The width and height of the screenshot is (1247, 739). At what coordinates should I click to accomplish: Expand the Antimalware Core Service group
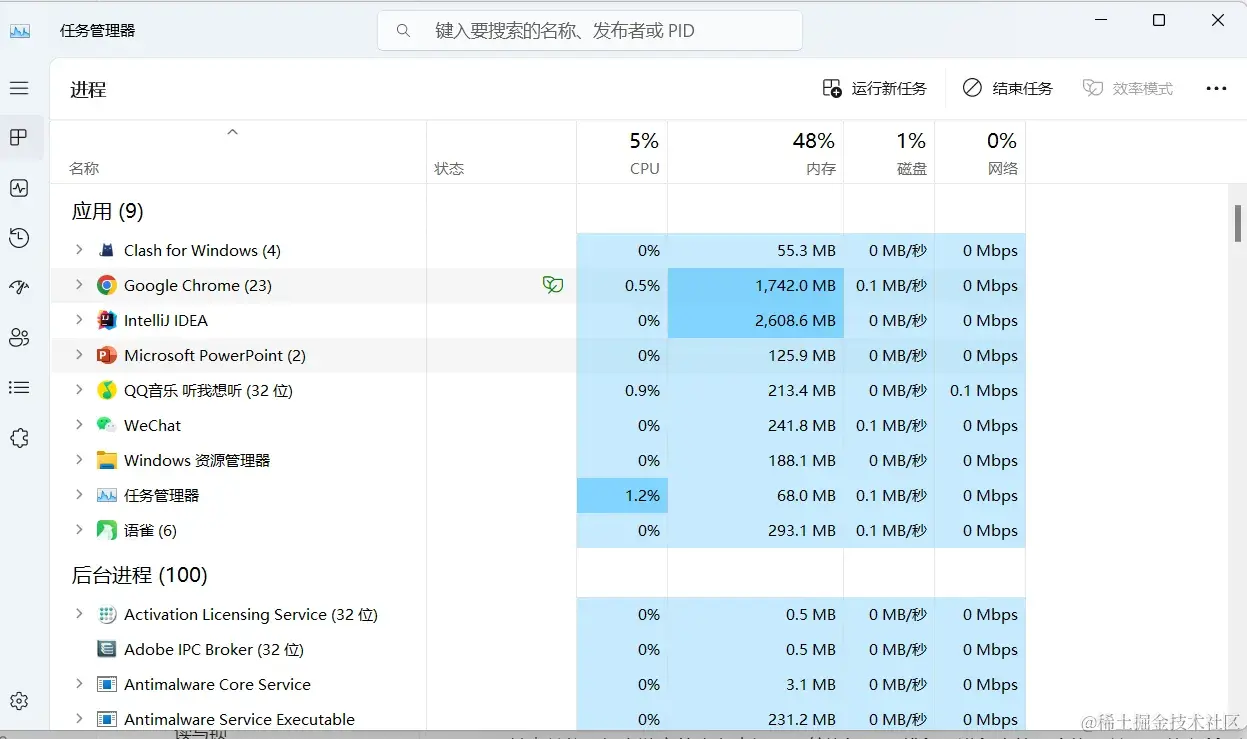pos(79,684)
